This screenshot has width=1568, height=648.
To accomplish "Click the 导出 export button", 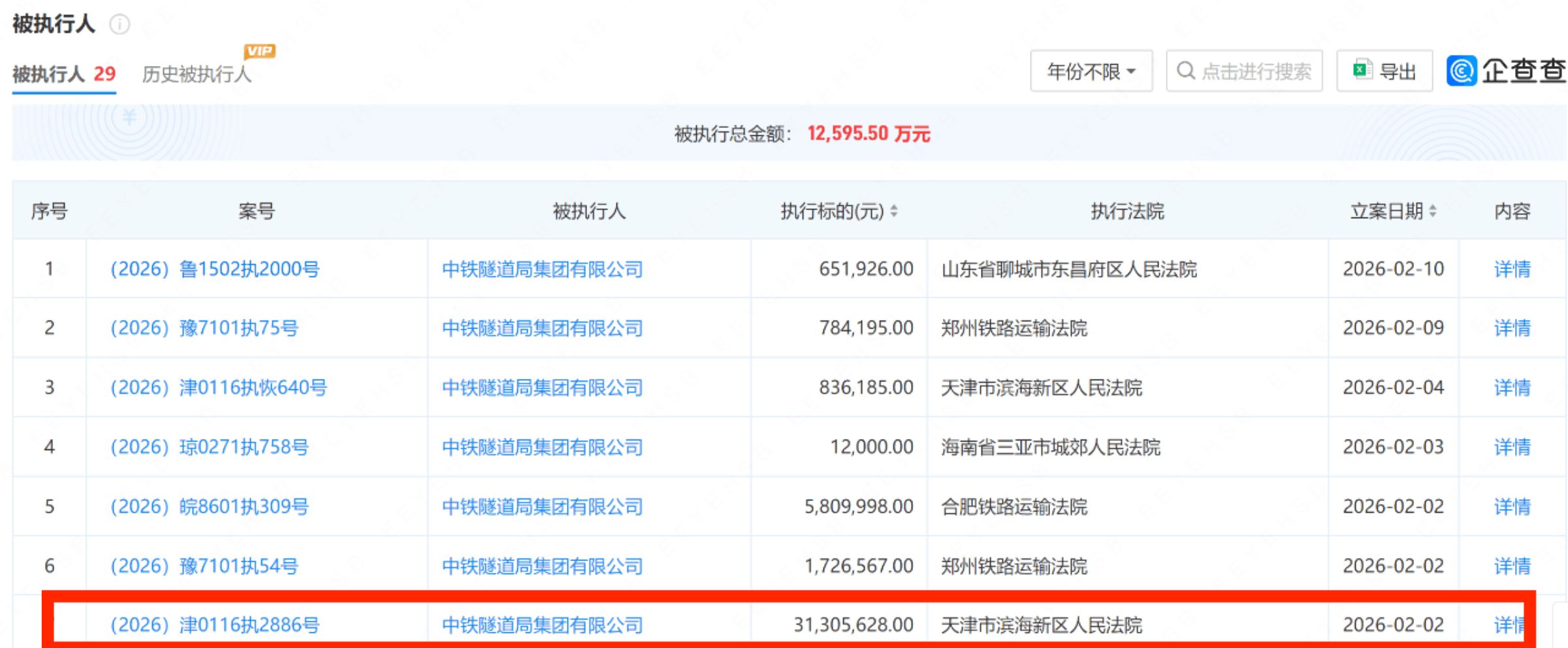I will (1384, 71).
